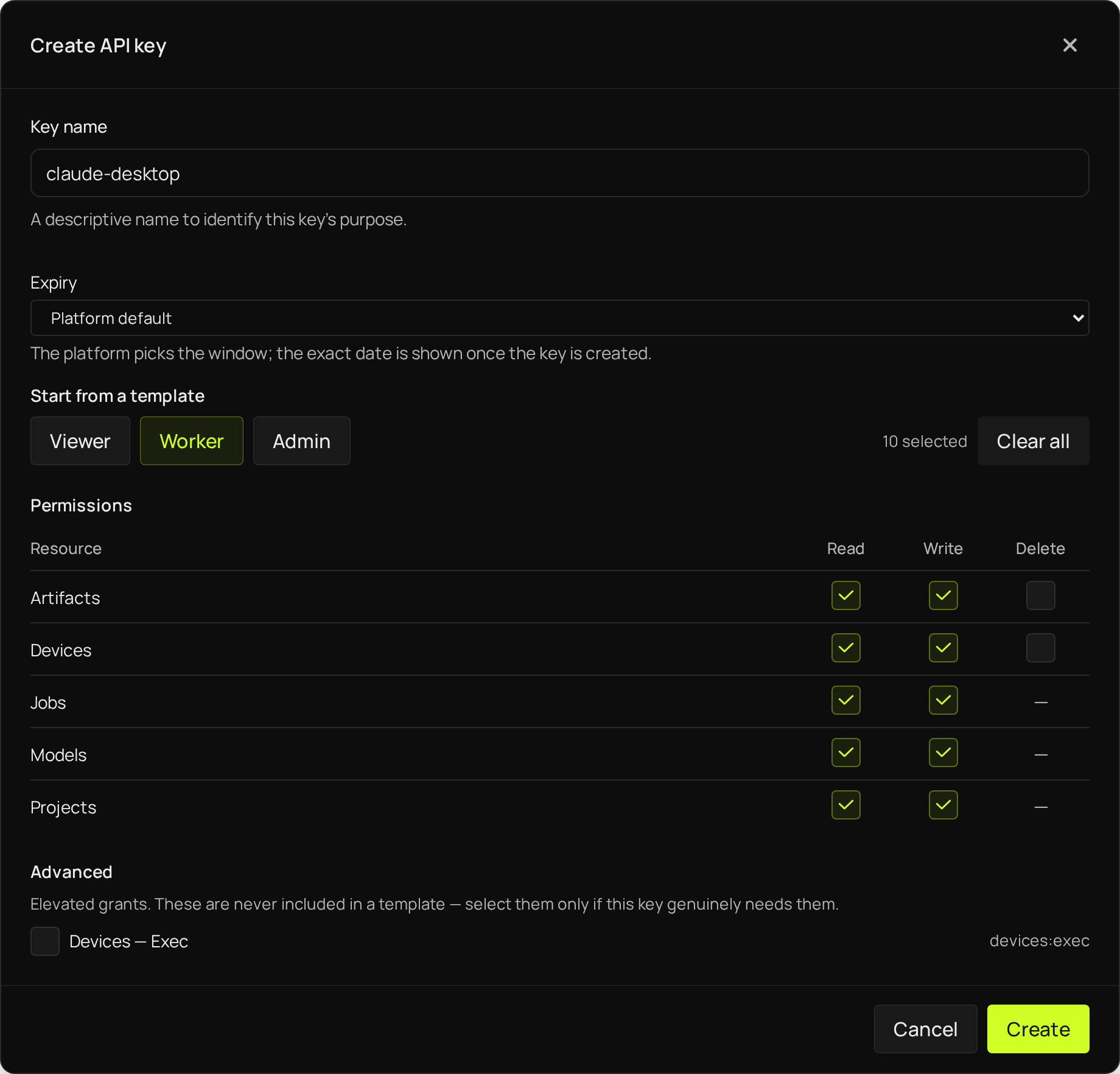The image size is (1120, 1074).
Task: Click the 'Projects' resource name
Action: [x=63, y=807]
